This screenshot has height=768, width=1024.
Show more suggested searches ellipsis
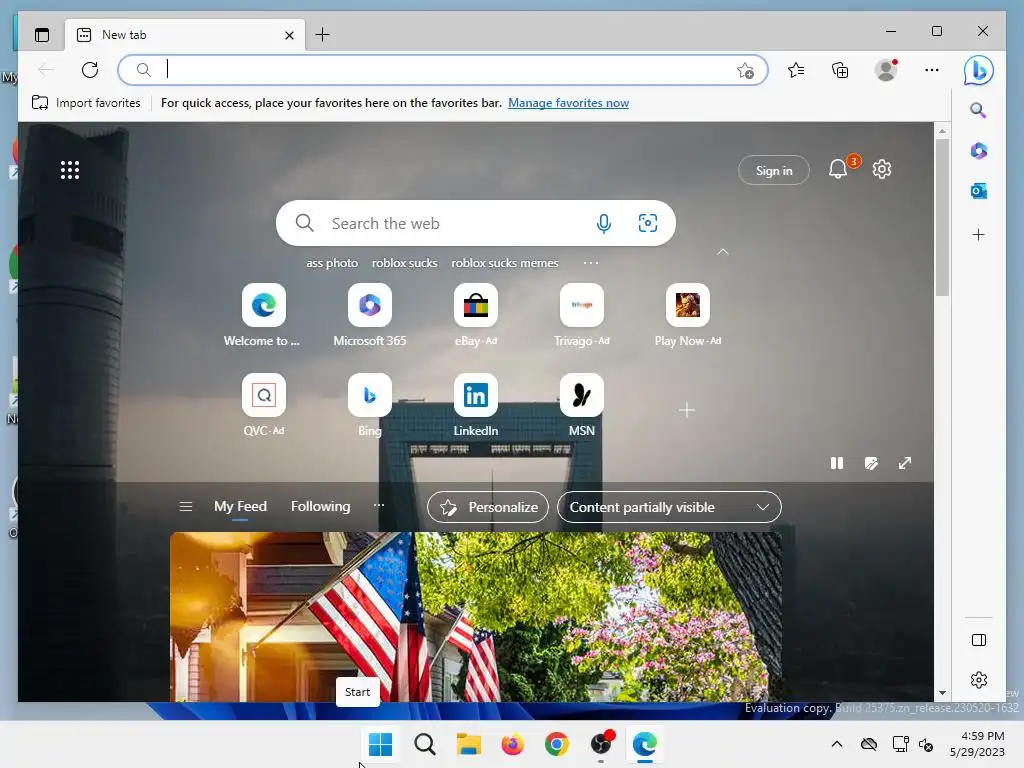point(590,263)
